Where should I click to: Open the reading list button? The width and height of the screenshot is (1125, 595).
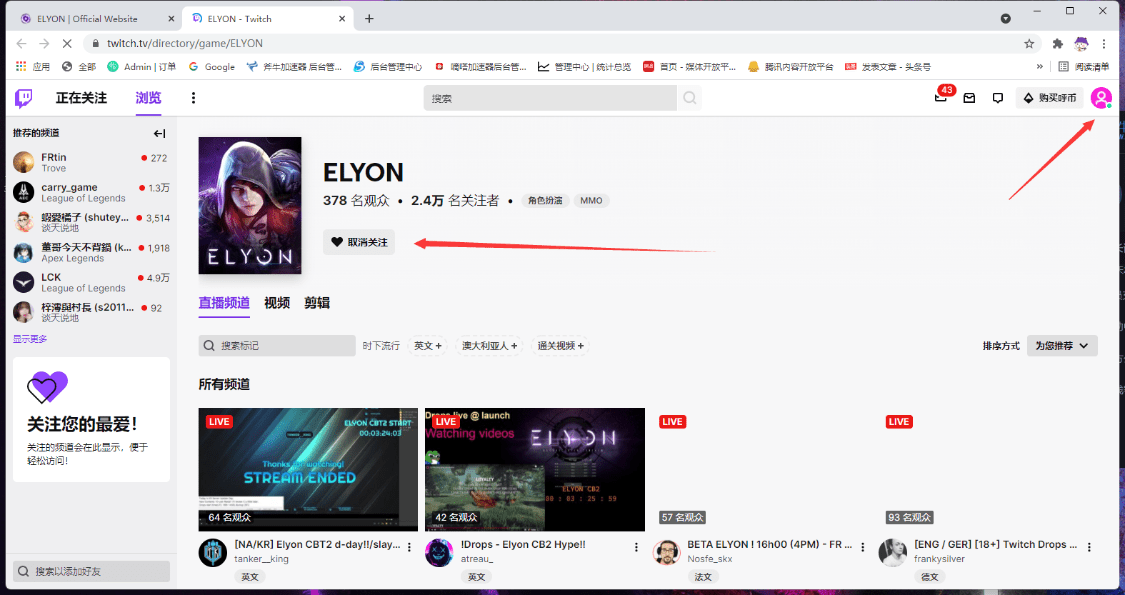pyautogui.click(x=1083, y=67)
